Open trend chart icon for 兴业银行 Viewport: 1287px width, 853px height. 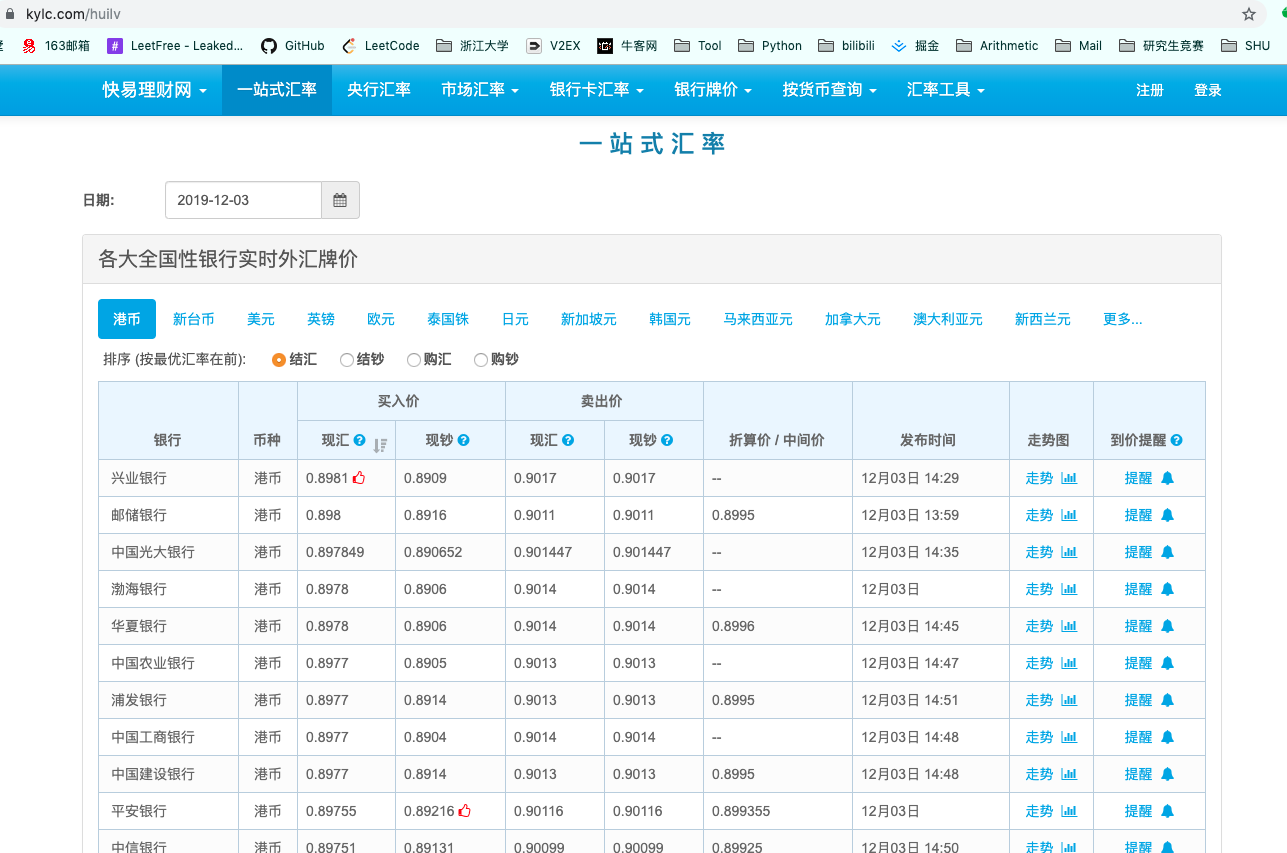tap(1069, 478)
